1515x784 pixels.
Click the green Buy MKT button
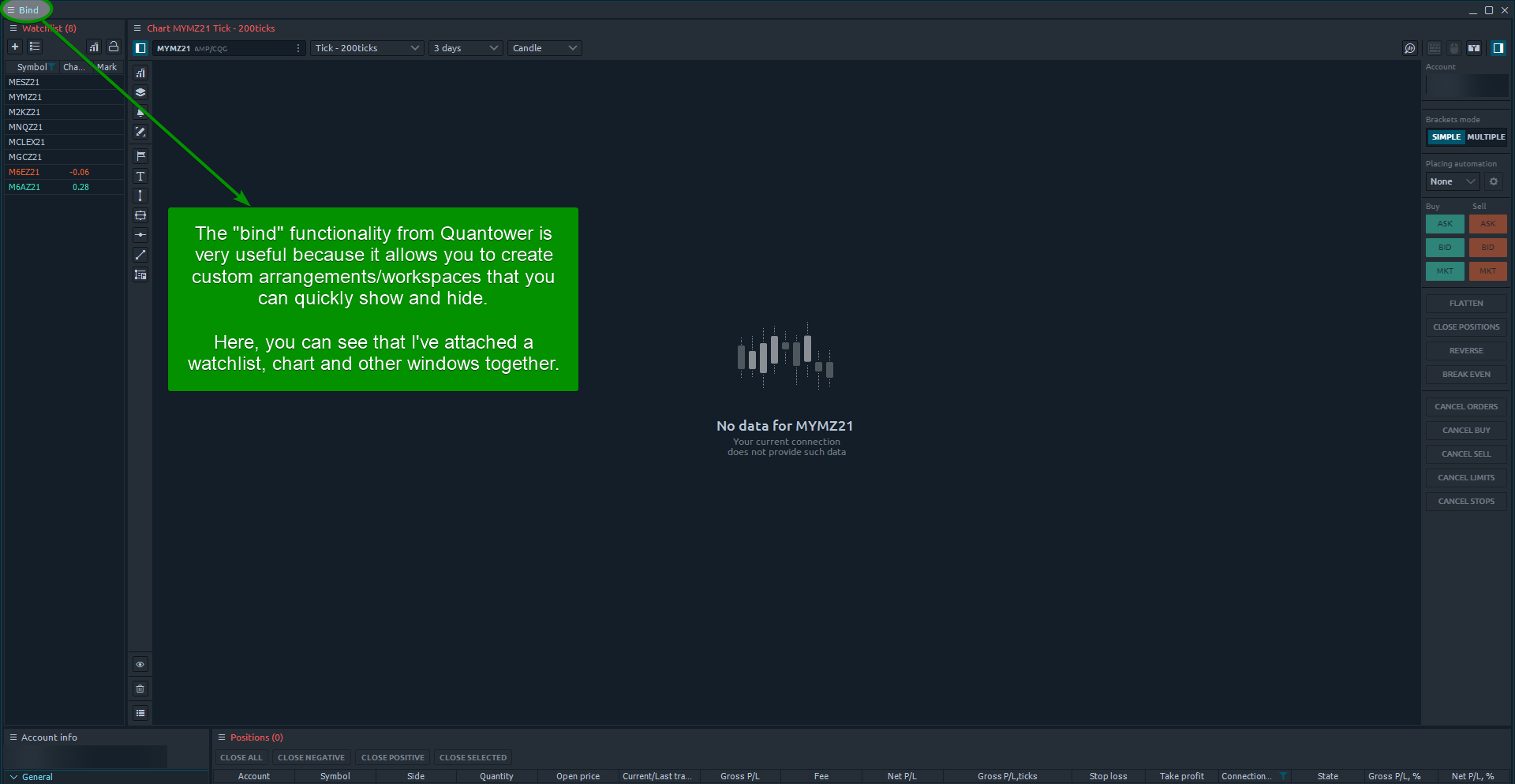tap(1445, 271)
